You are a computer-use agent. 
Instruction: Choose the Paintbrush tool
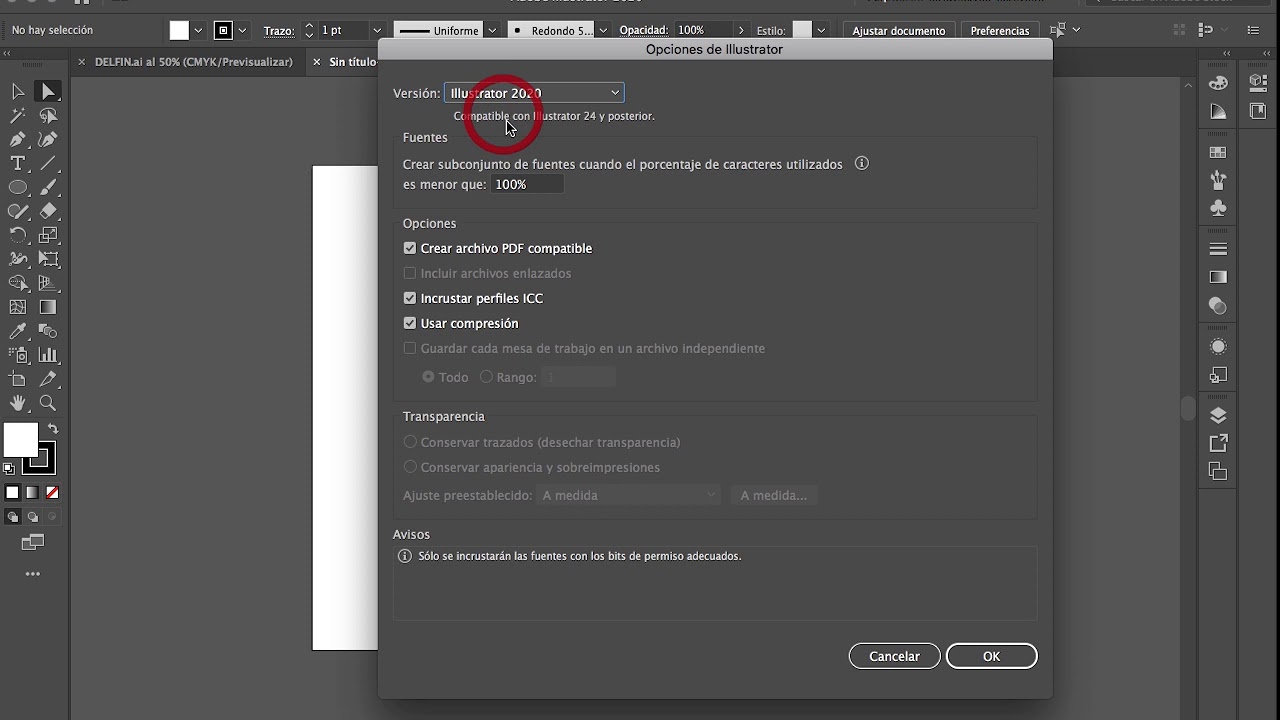coord(48,187)
